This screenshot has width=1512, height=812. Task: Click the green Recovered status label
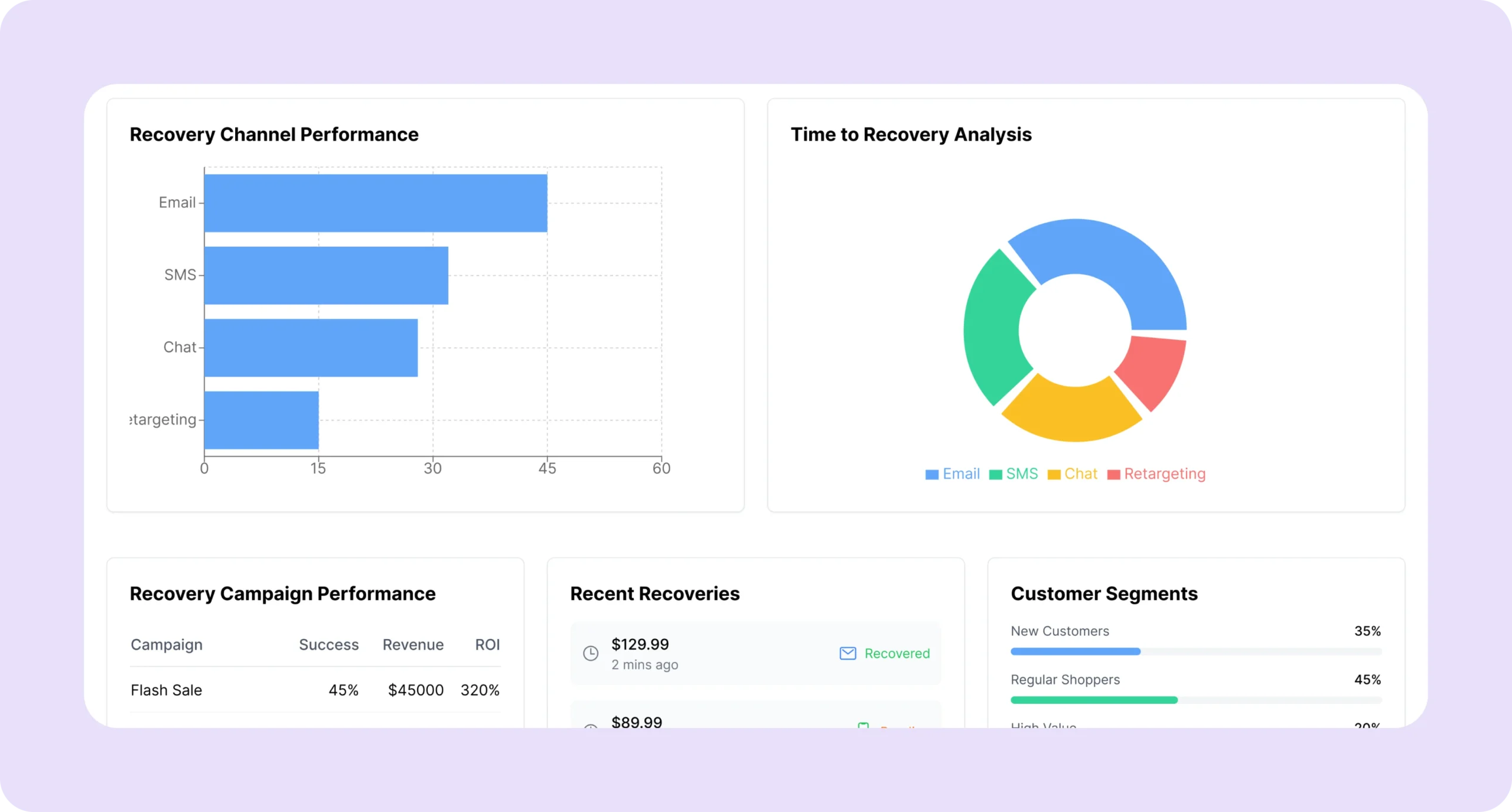(x=897, y=654)
